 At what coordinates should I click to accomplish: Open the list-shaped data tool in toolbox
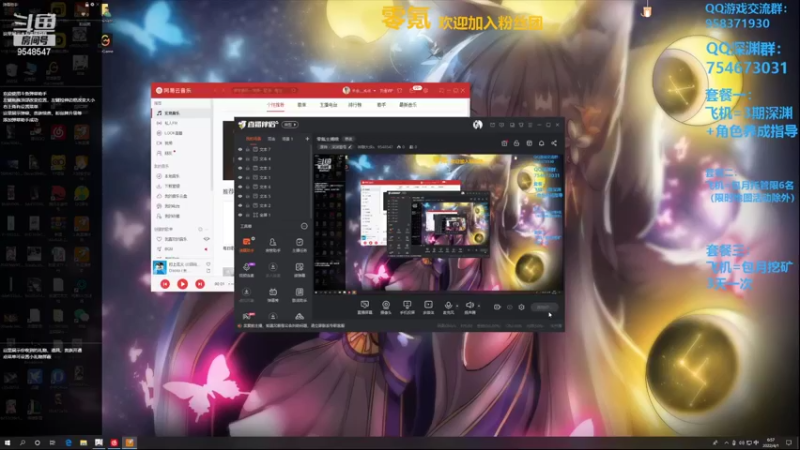pyautogui.click(x=299, y=294)
